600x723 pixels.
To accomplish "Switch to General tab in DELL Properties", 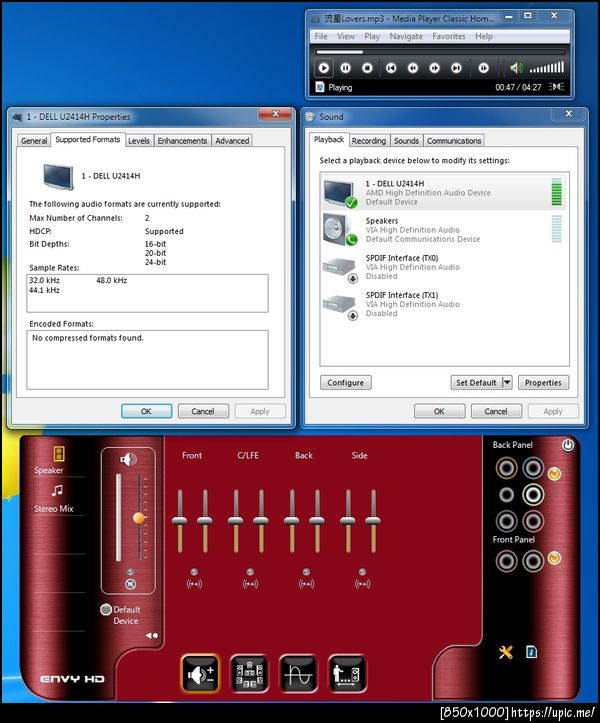I will pyautogui.click(x=34, y=141).
